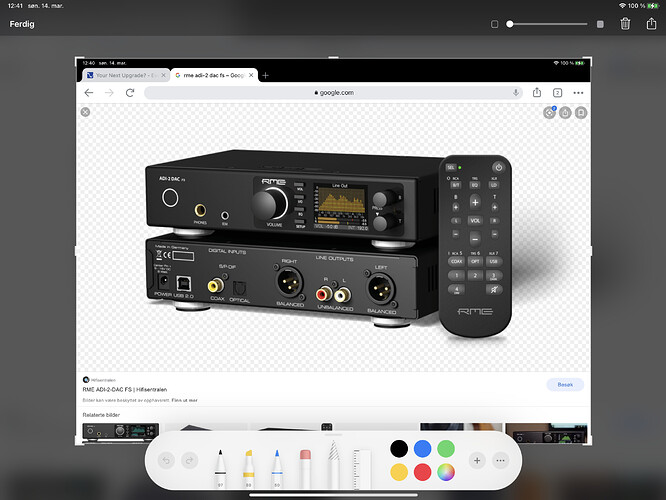Tap the Google Lens icon on image

(549, 113)
